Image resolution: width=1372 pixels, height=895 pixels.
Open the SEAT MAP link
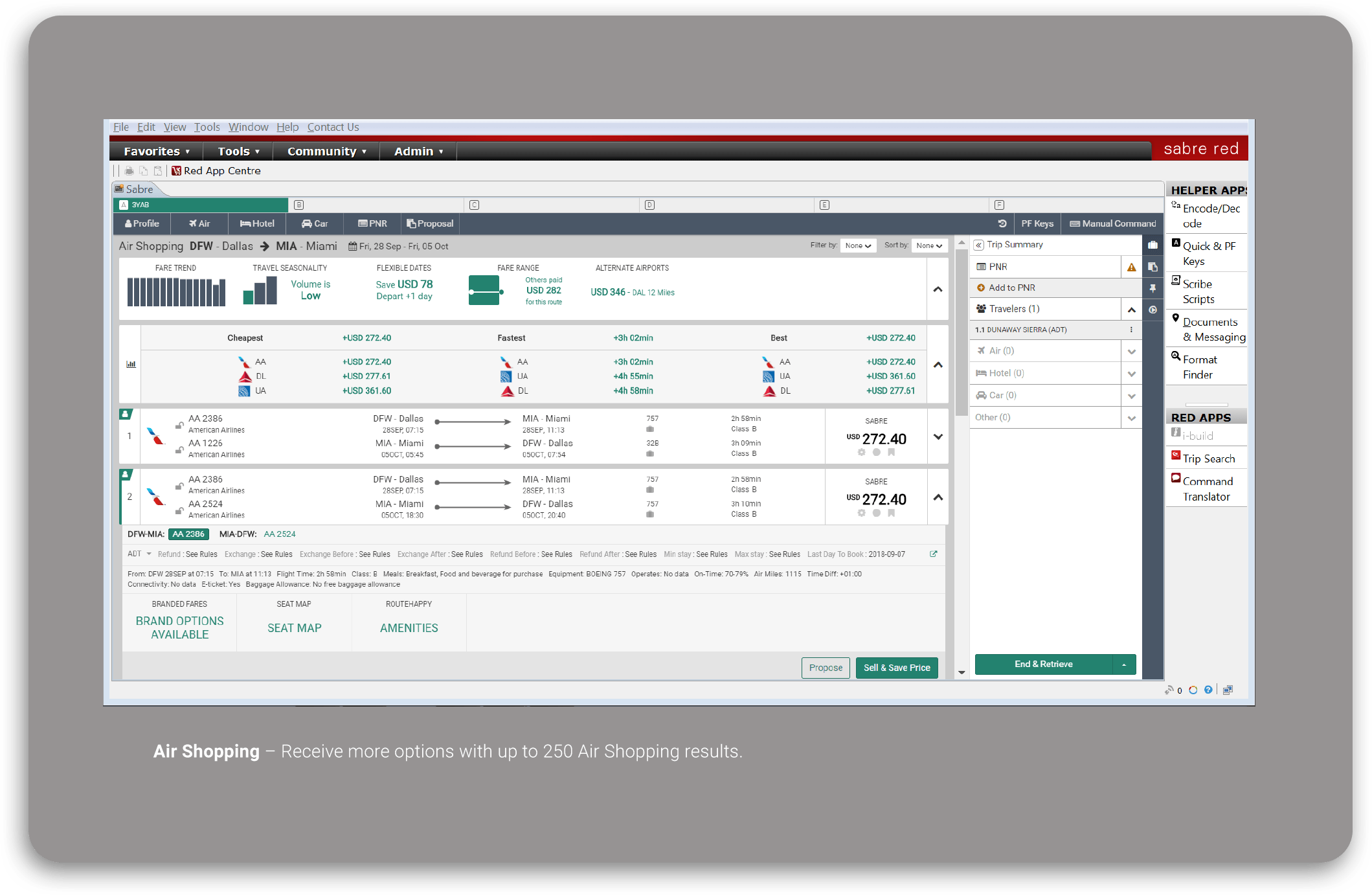[294, 628]
